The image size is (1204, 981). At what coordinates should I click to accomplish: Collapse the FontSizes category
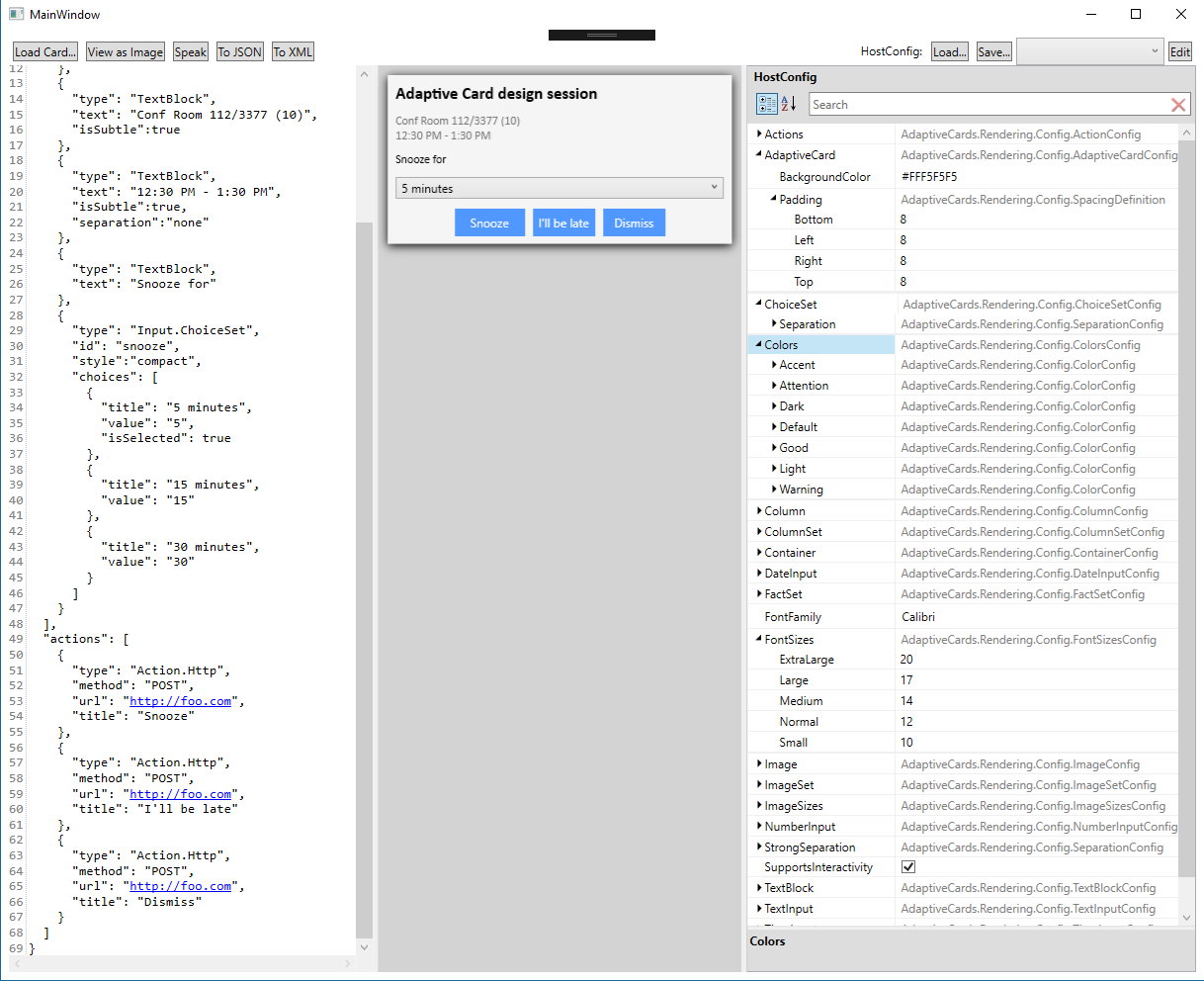757,638
